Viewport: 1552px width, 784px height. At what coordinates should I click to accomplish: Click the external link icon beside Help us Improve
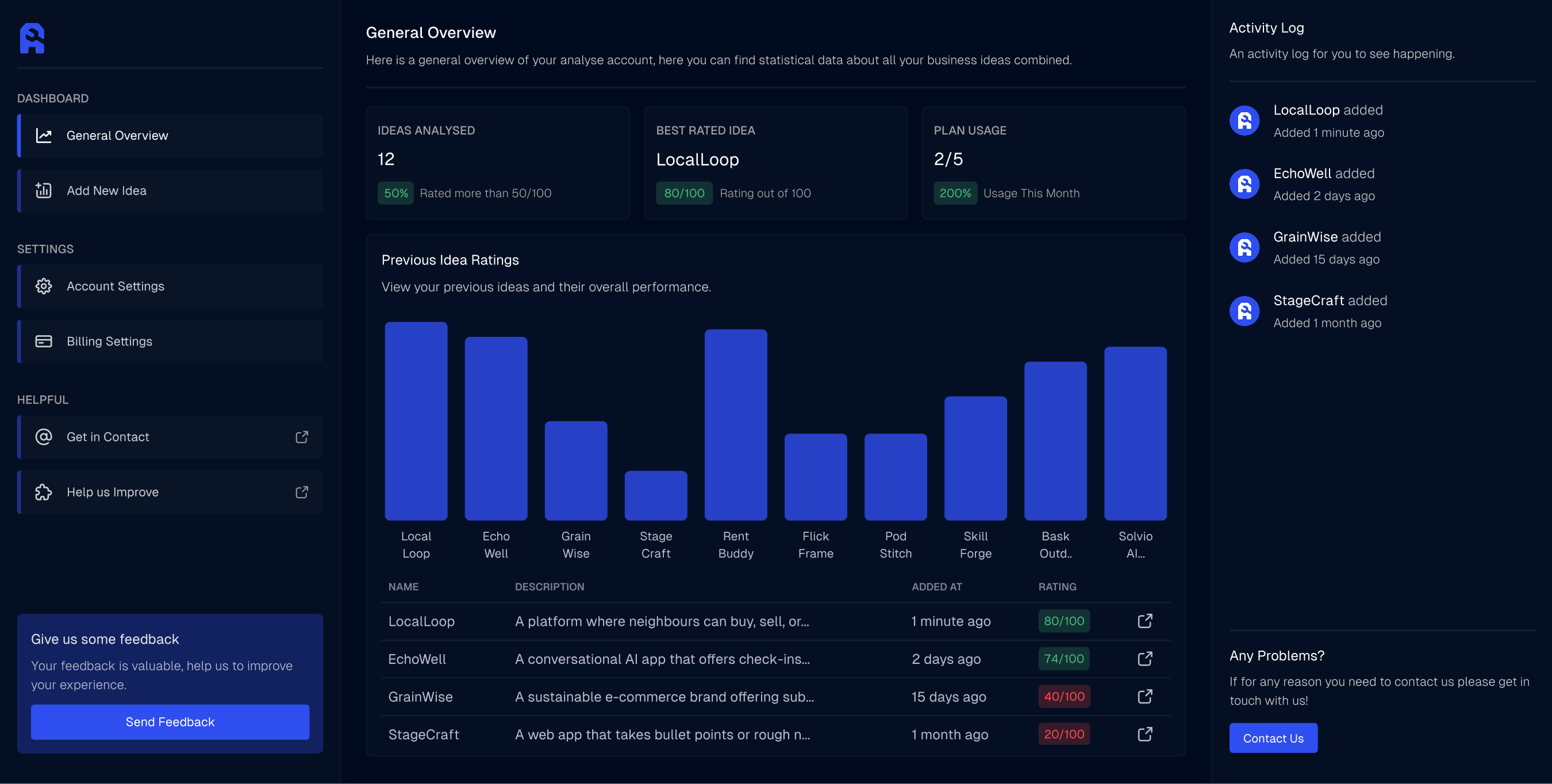coord(301,492)
